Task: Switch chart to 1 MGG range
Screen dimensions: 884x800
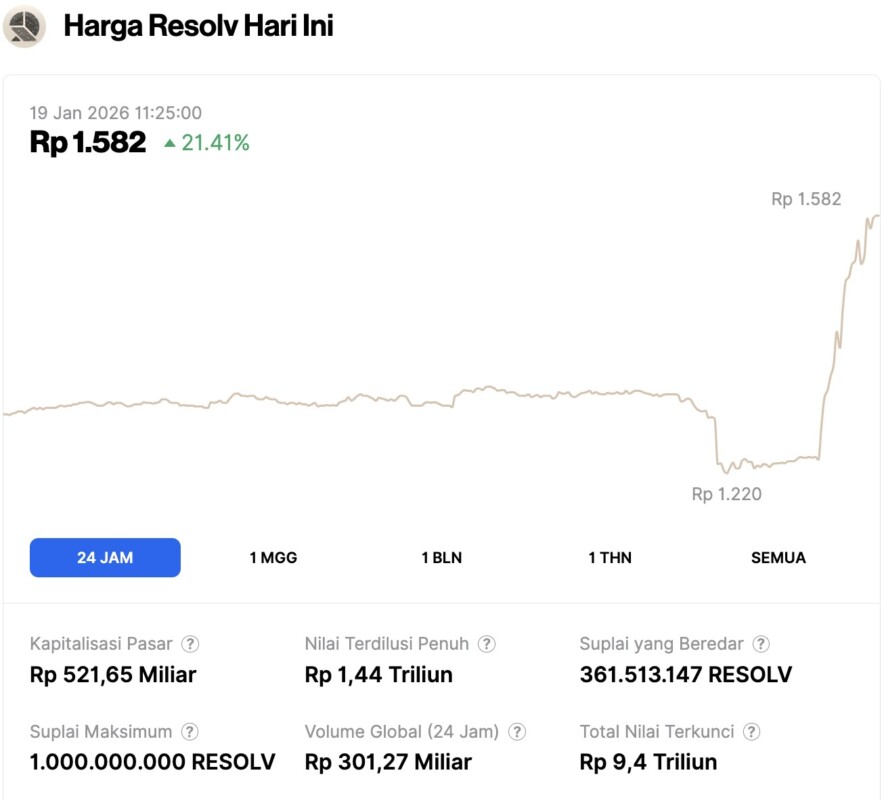Action: click(x=273, y=558)
